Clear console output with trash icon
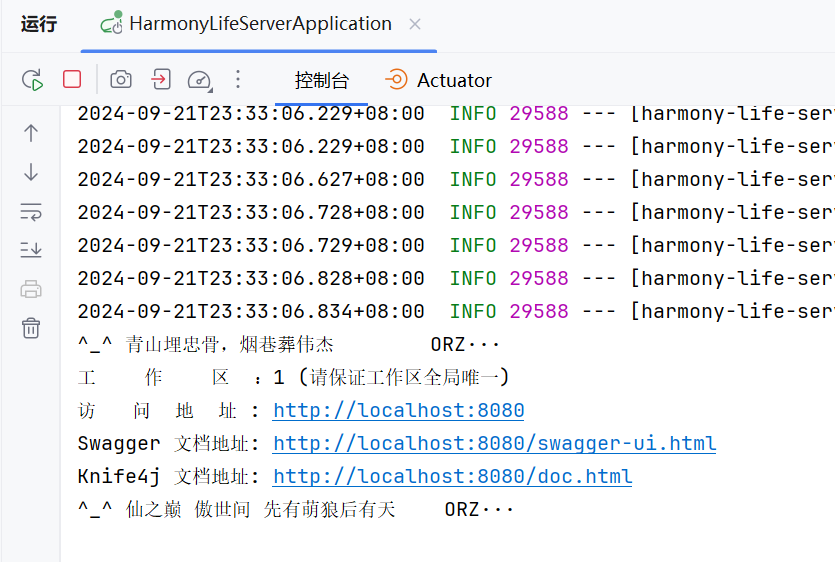This screenshot has width=835, height=562. coord(31,328)
